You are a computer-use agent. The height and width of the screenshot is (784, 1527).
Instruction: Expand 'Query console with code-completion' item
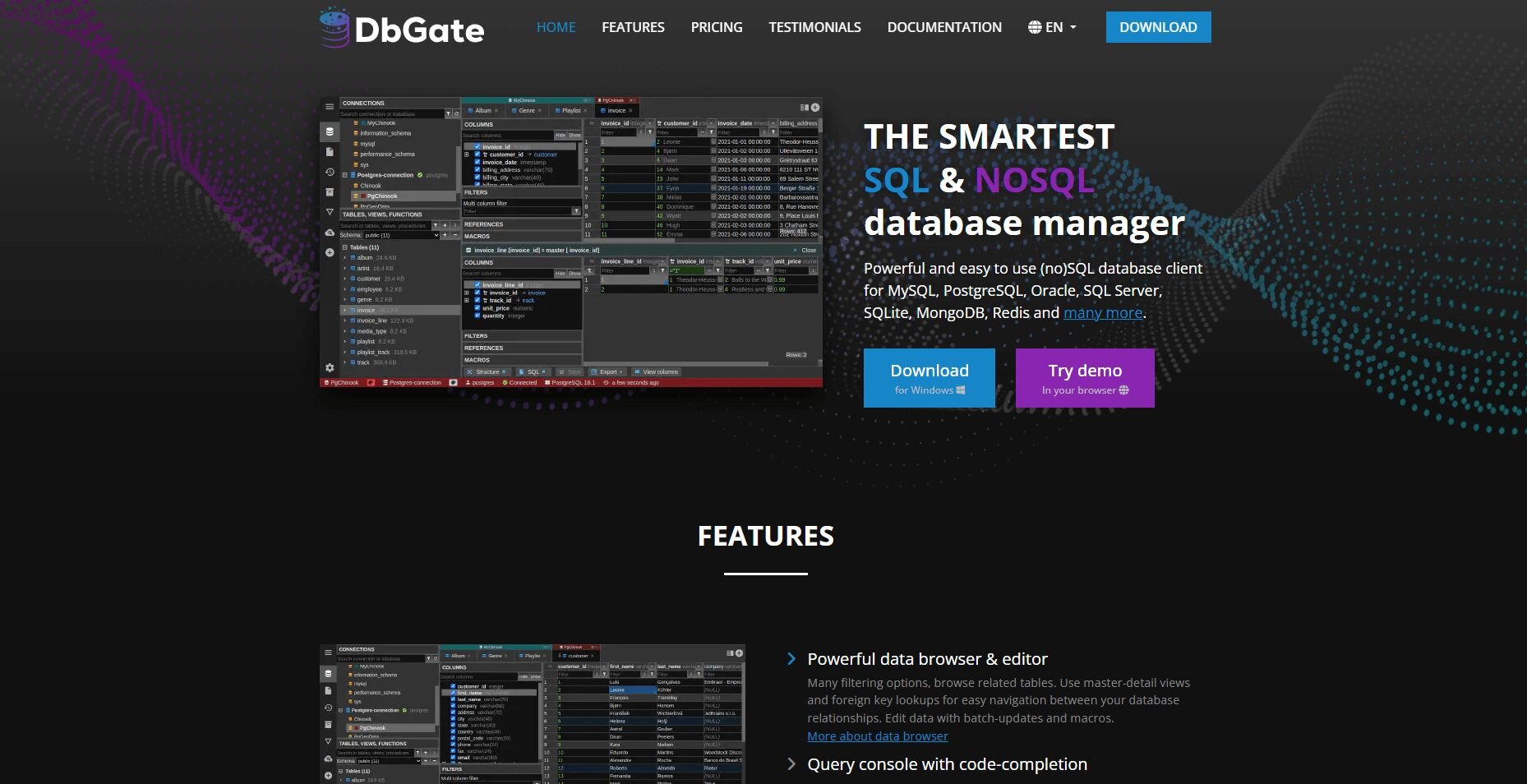(x=947, y=764)
